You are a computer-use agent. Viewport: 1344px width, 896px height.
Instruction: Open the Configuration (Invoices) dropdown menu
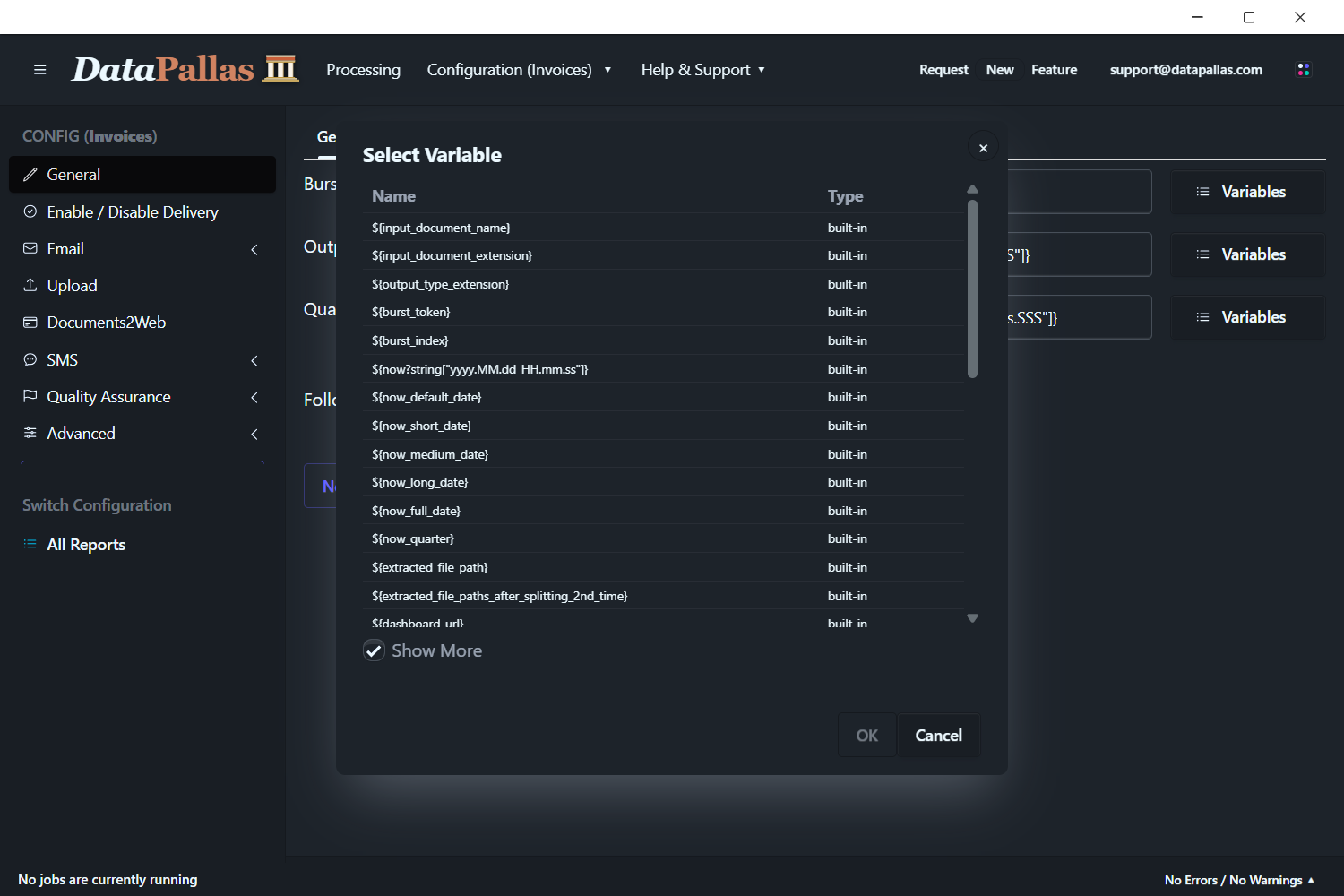click(519, 70)
